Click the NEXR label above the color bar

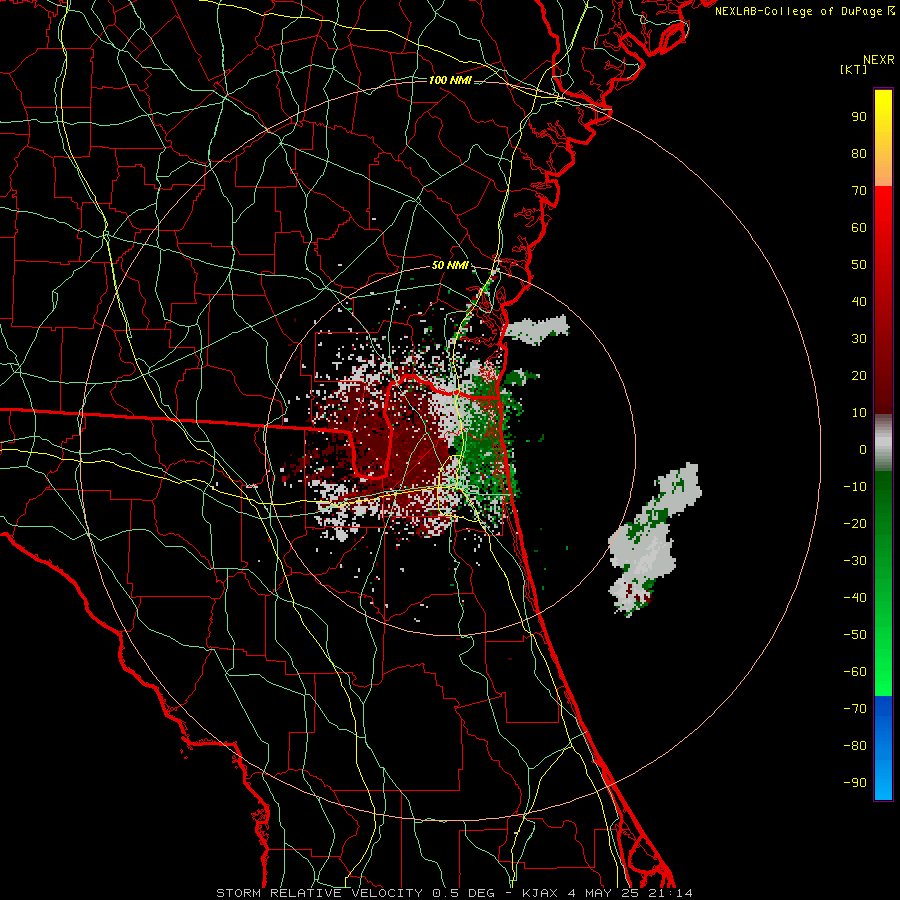(879, 60)
